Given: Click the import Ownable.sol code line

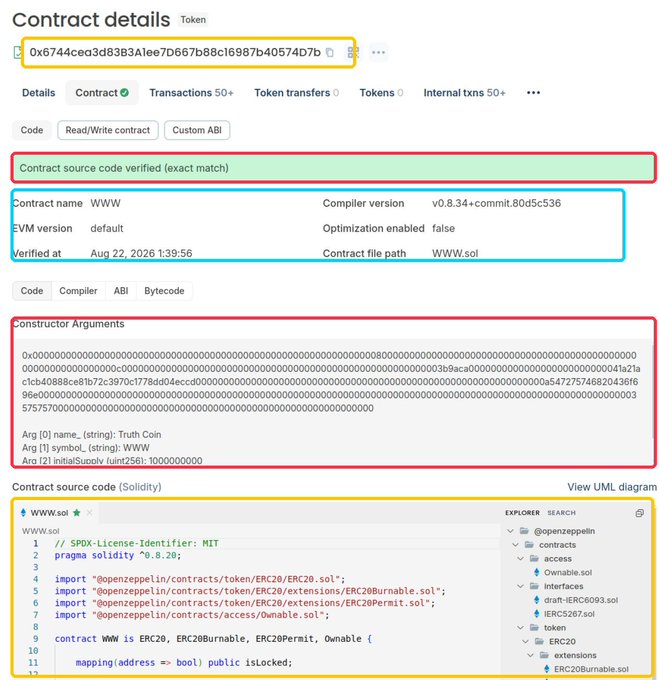Looking at the screenshot, I should click(192, 615).
